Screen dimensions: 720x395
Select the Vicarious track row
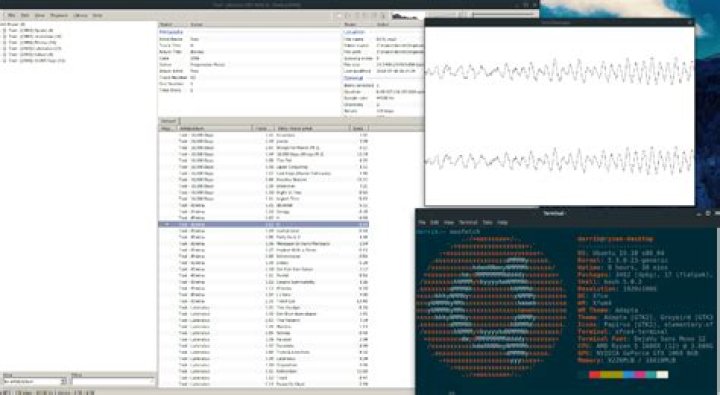[264, 135]
